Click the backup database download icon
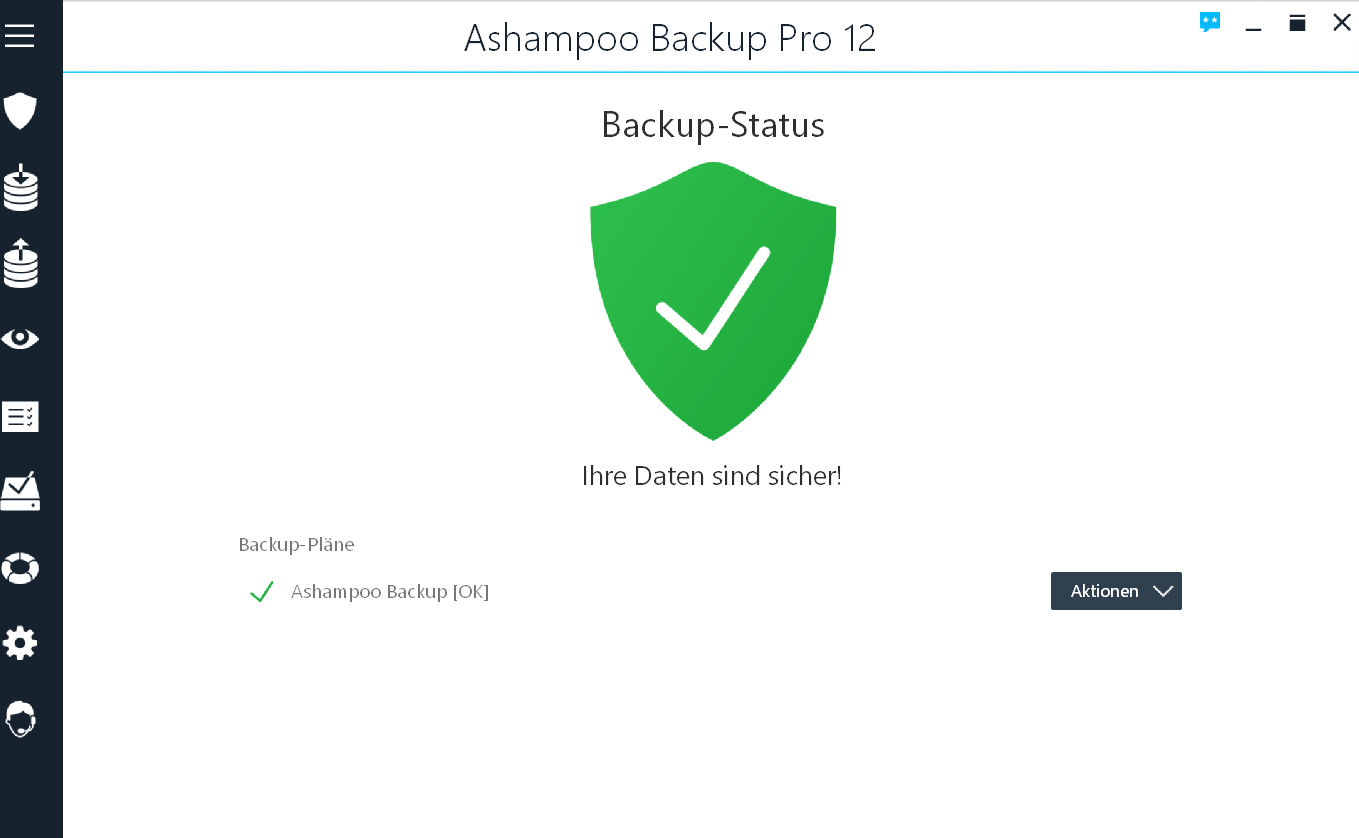This screenshot has height=838, width=1359. (20, 188)
